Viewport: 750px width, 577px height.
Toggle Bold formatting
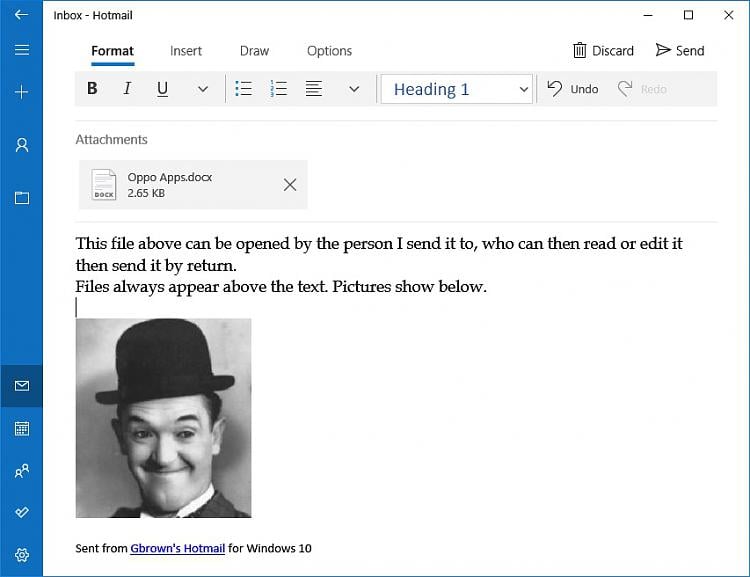pyautogui.click(x=92, y=89)
